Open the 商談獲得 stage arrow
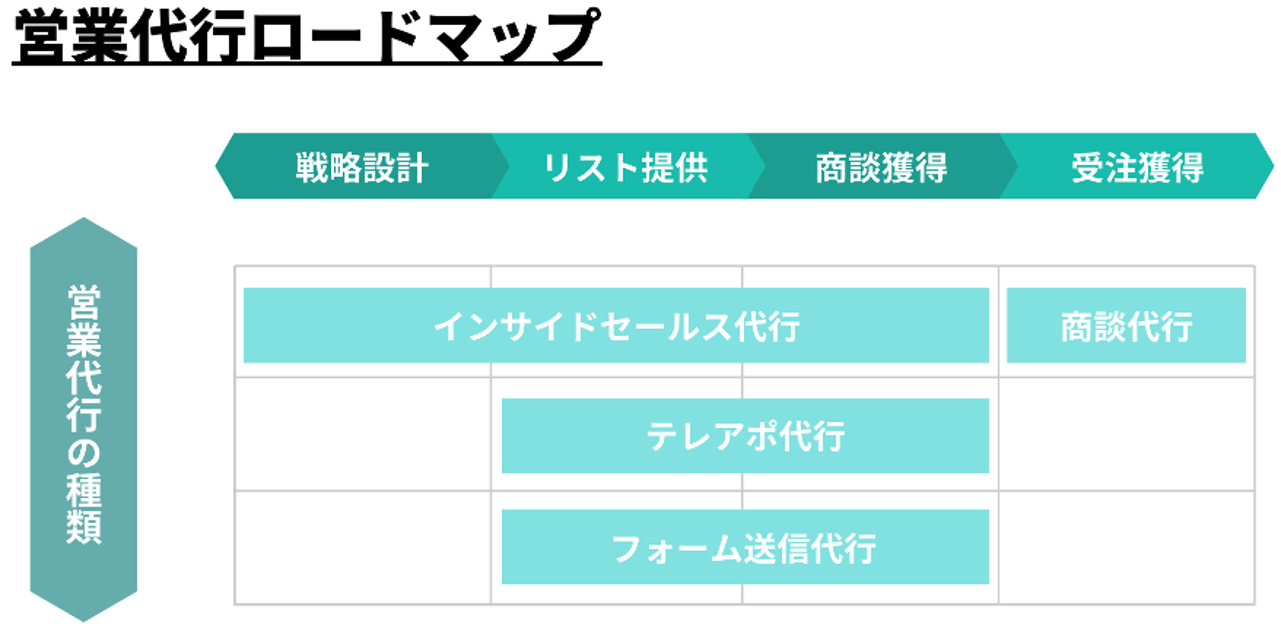The image size is (1281, 628). tap(882, 166)
